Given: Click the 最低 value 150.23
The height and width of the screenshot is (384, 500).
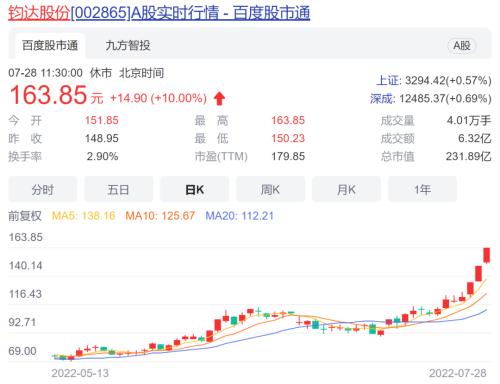Looking at the screenshot, I should pos(288,138).
